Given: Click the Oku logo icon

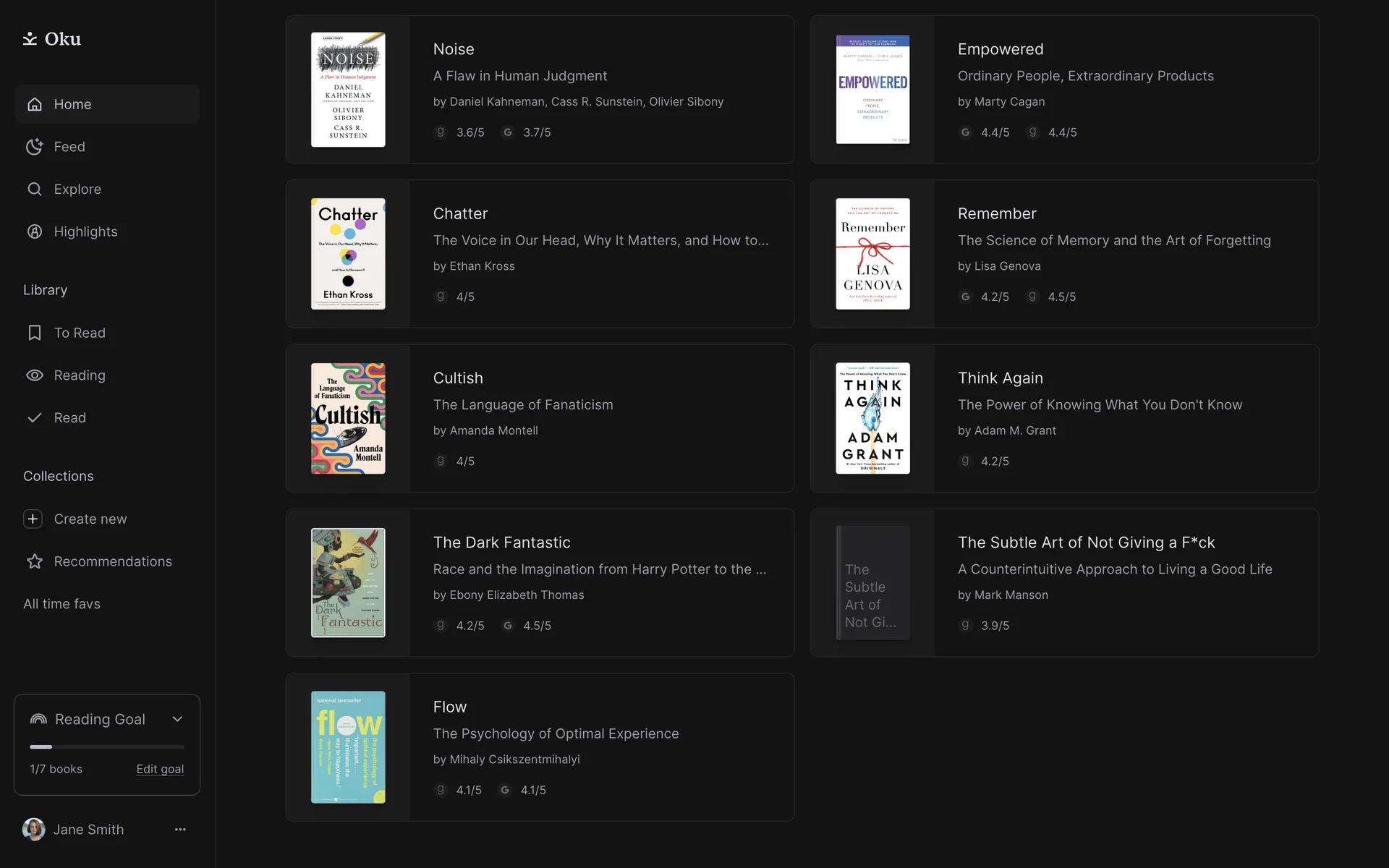Looking at the screenshot, I should 30,39.
